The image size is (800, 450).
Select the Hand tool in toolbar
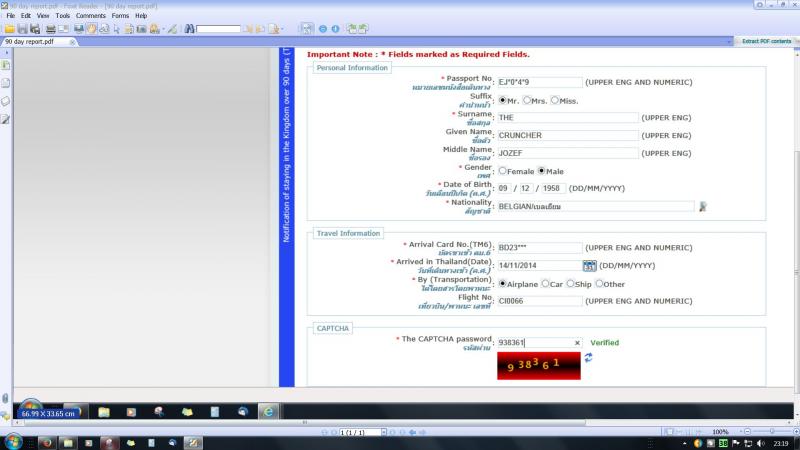pos(92,29)
